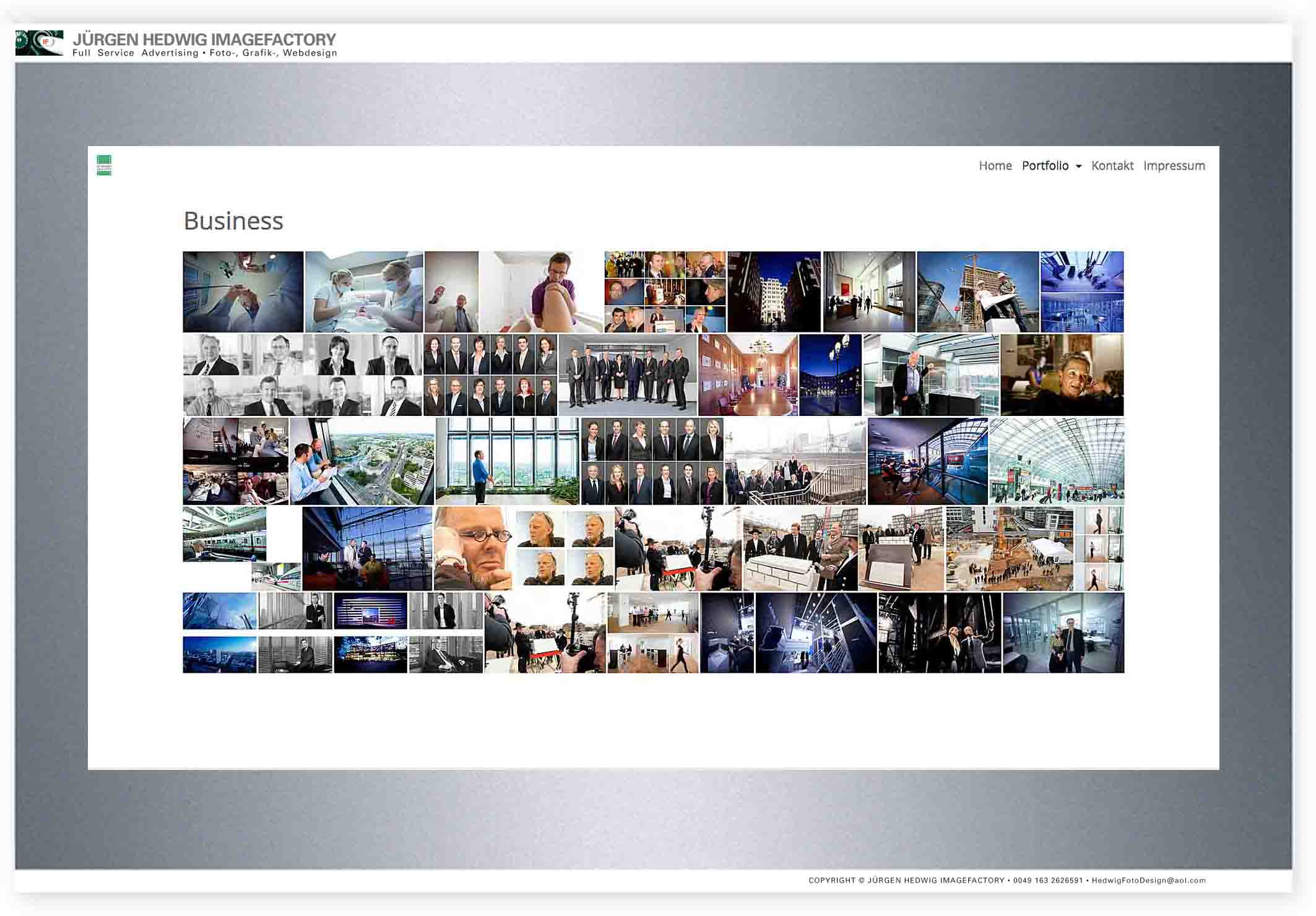Open the two dentists treating patient photo
1316x916 pixels.
364,292
